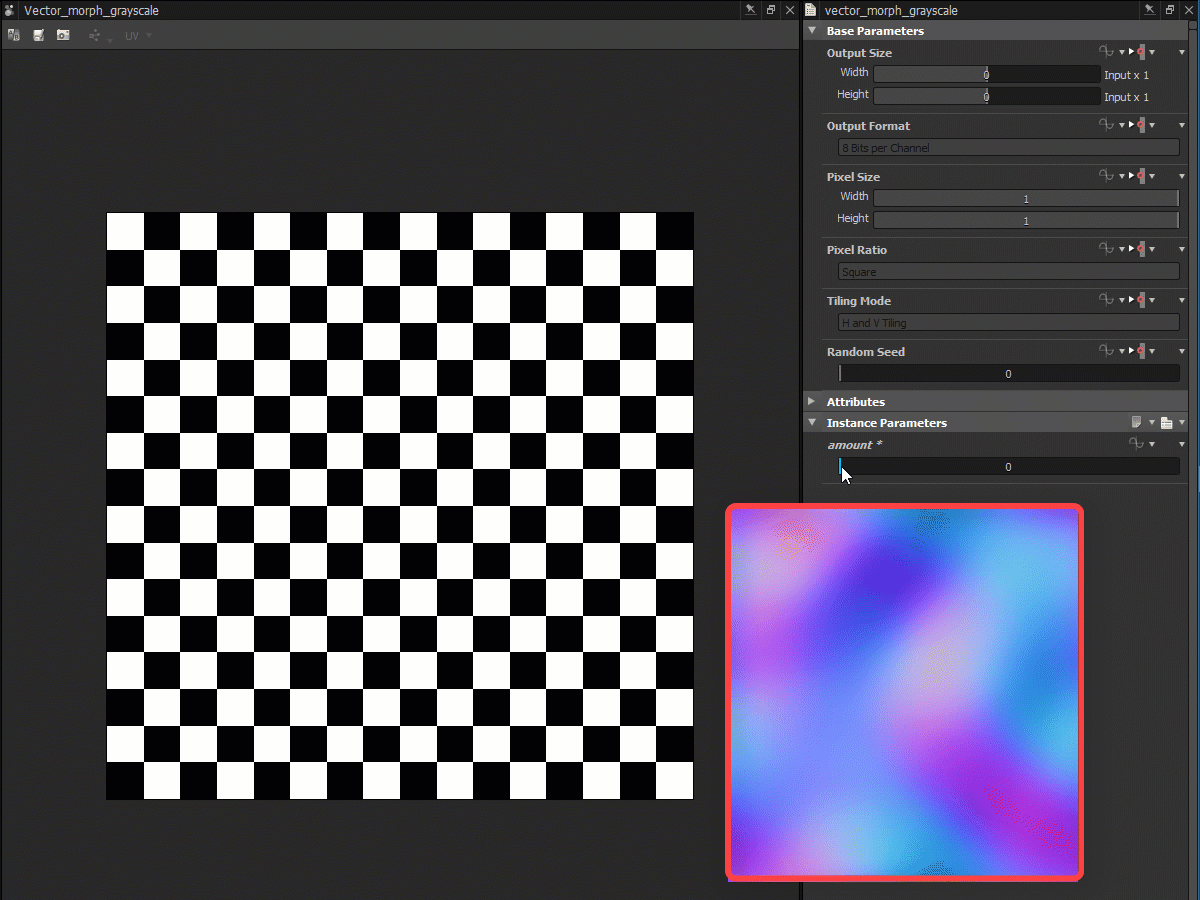Click the node share icon in 2D view toolbar
Image resolution: width=1200 pixels, height=900 pixels.
pyautogui.click(x=95, y=35)
